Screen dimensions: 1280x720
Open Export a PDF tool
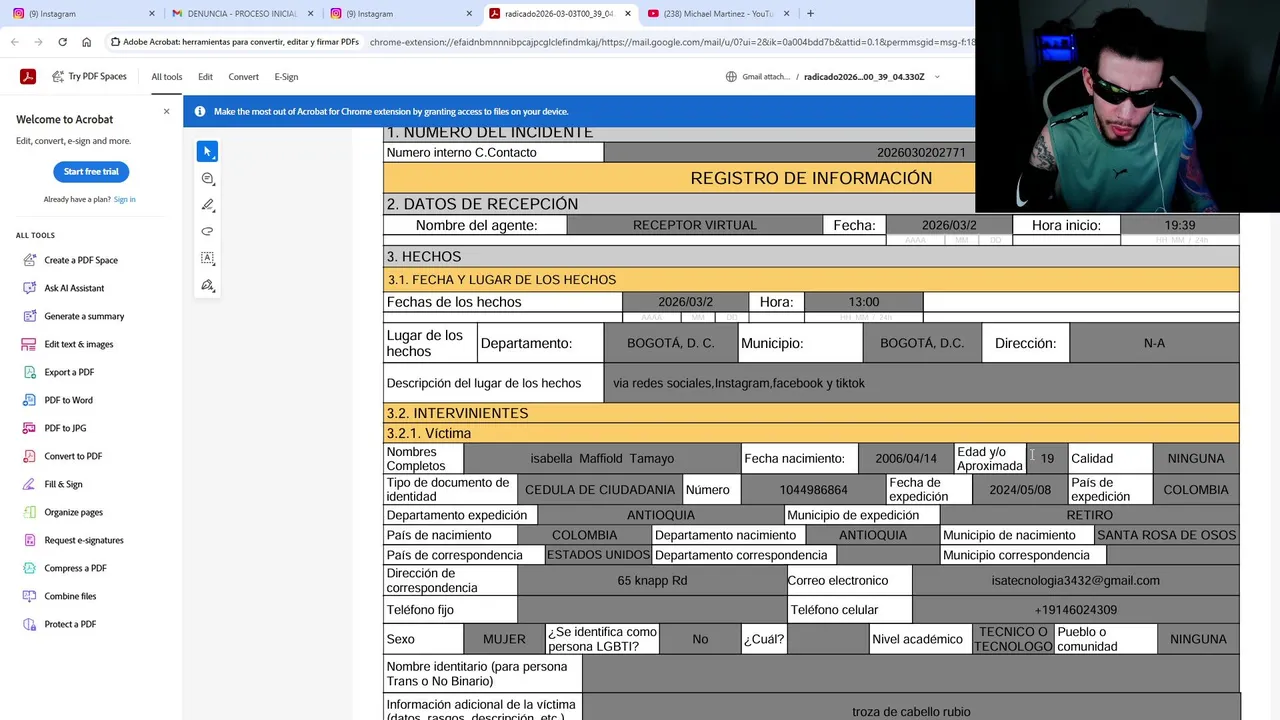(x=69, y=372)
